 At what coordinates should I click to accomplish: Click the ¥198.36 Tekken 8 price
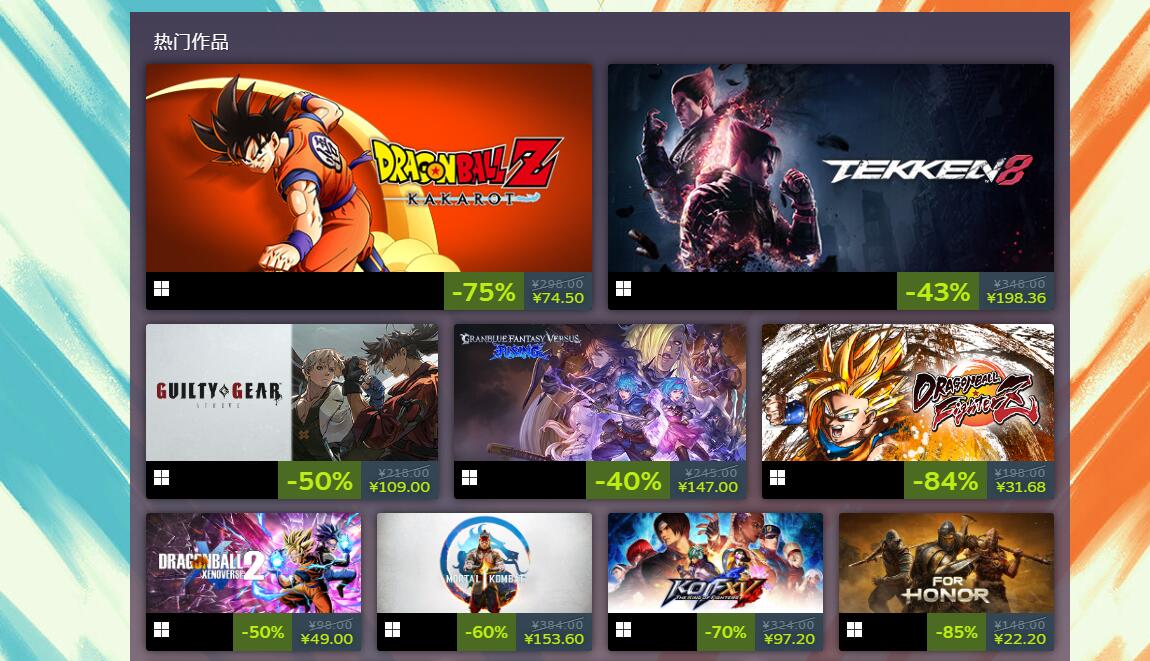(1016, 298)
